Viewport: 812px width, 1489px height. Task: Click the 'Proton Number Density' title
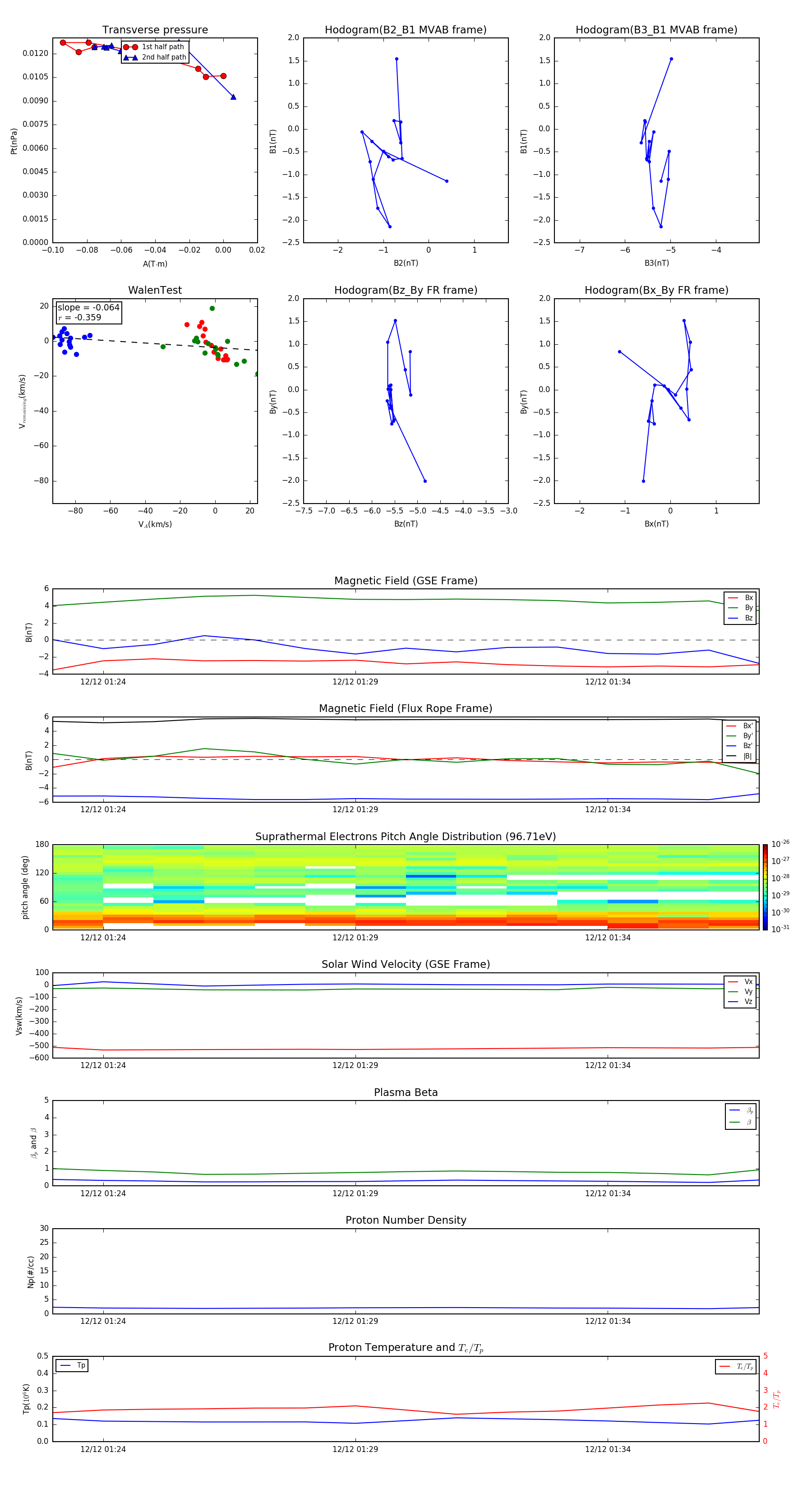tap(406, 1220)
